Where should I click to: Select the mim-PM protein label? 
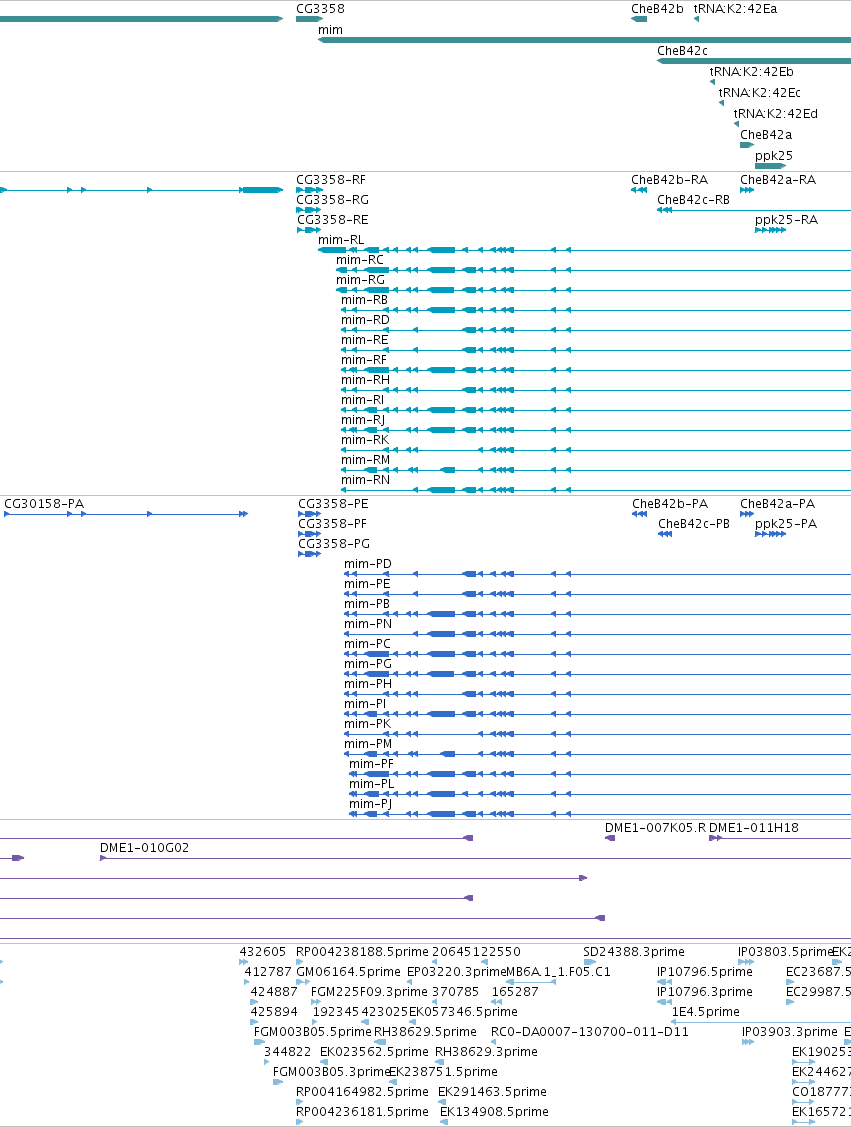[x=368, y=744]
